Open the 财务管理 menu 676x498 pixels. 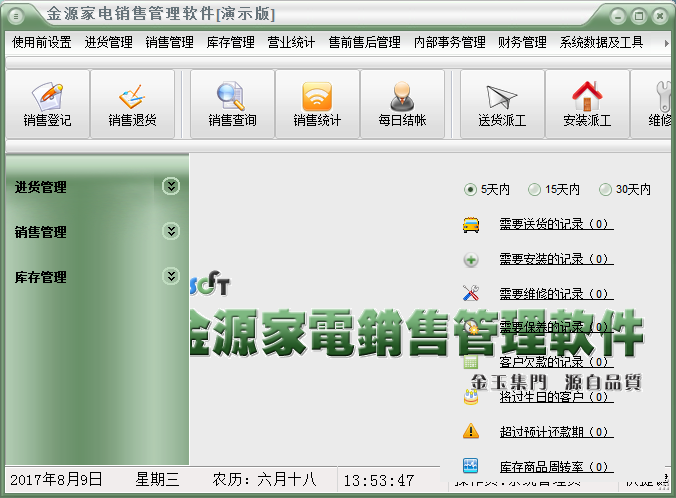pos(522,42)
